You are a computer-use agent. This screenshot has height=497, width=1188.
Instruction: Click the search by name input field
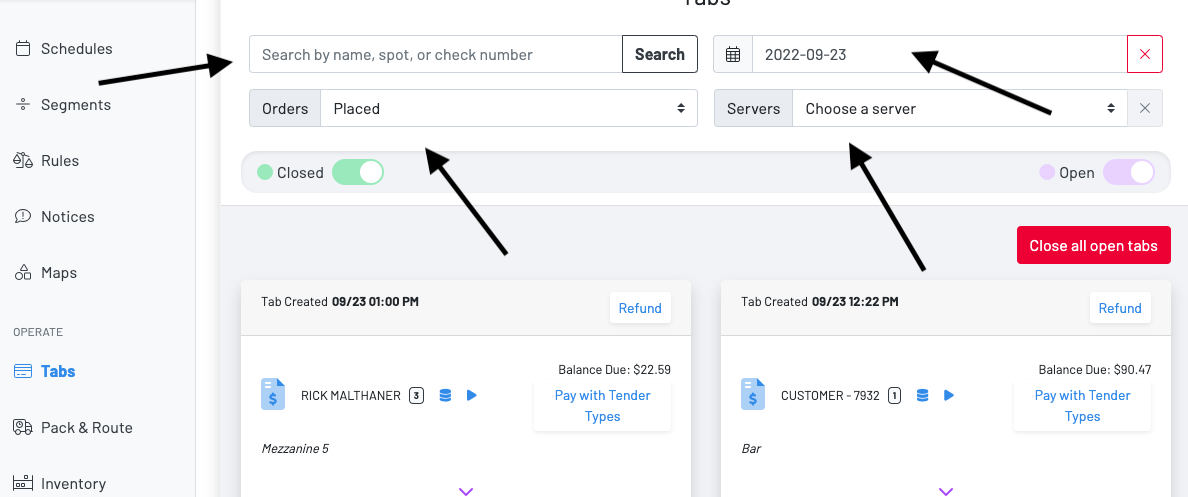pyautogui.click(x=435, y=55)
